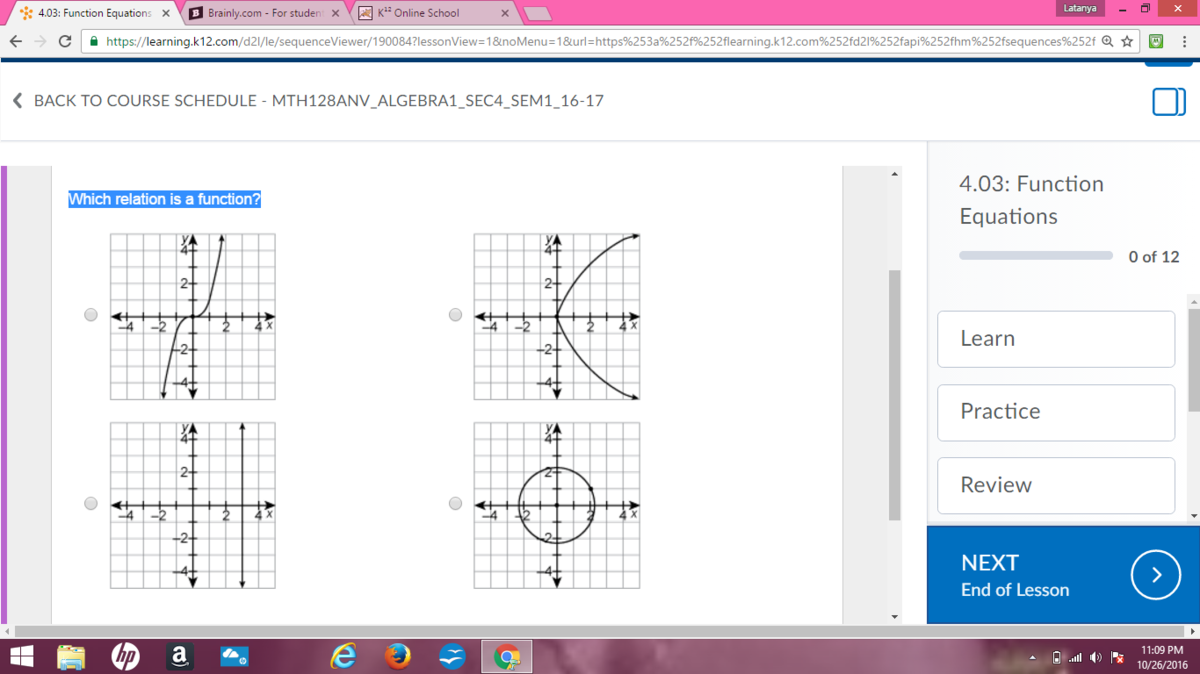Open the blue bird app on taskbar
The width and height of the screenshot is (1200, 674).
(x=452, y=657)
